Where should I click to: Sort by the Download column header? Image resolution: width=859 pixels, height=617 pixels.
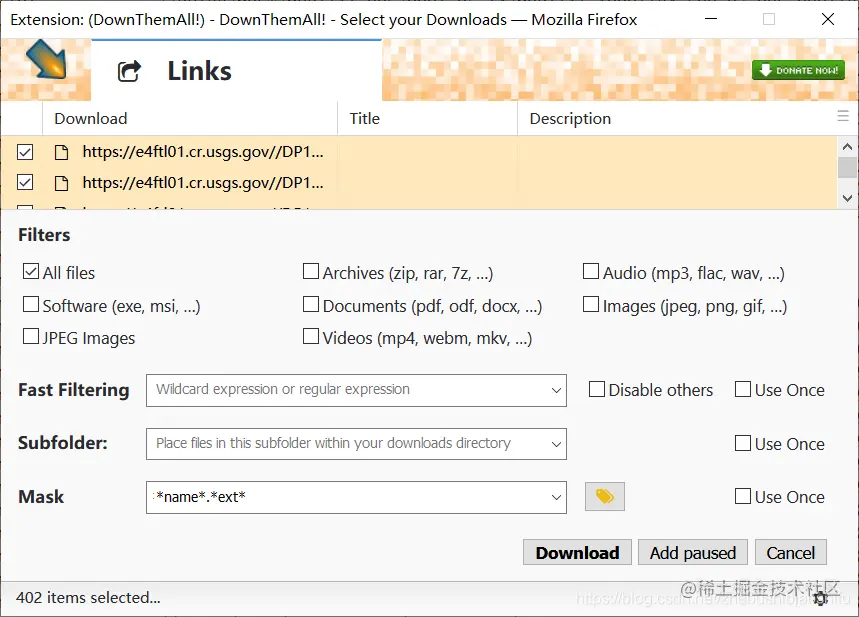coord(190,118)
